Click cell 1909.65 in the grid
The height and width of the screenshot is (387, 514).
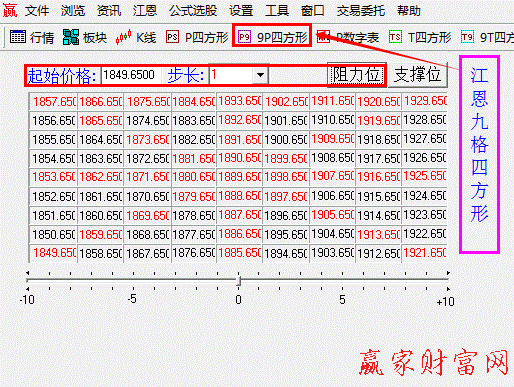point(332,140)
